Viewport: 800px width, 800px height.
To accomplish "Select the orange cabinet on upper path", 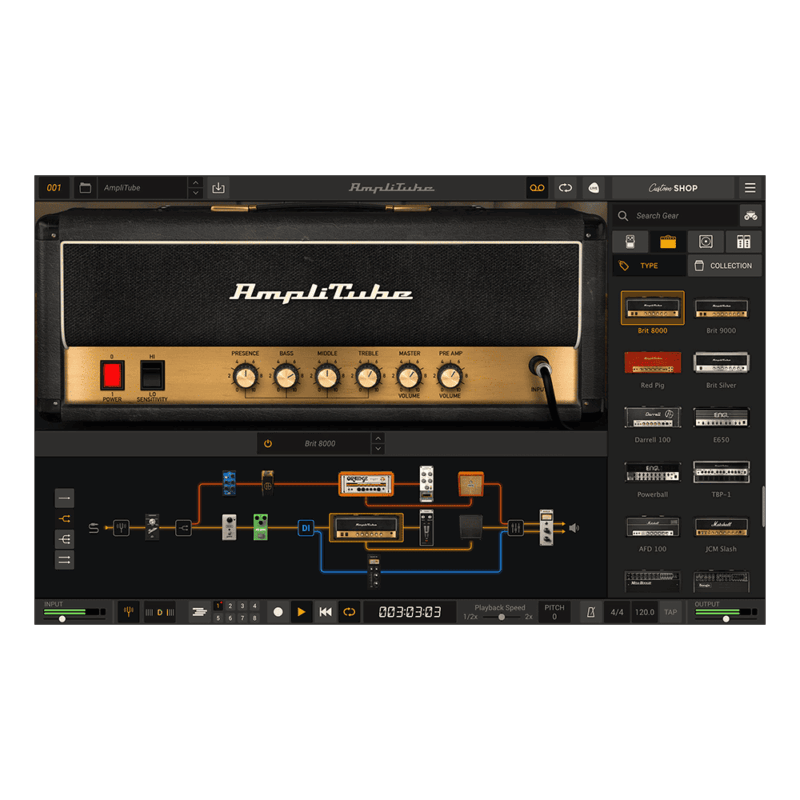I will (x=470, y=484).
